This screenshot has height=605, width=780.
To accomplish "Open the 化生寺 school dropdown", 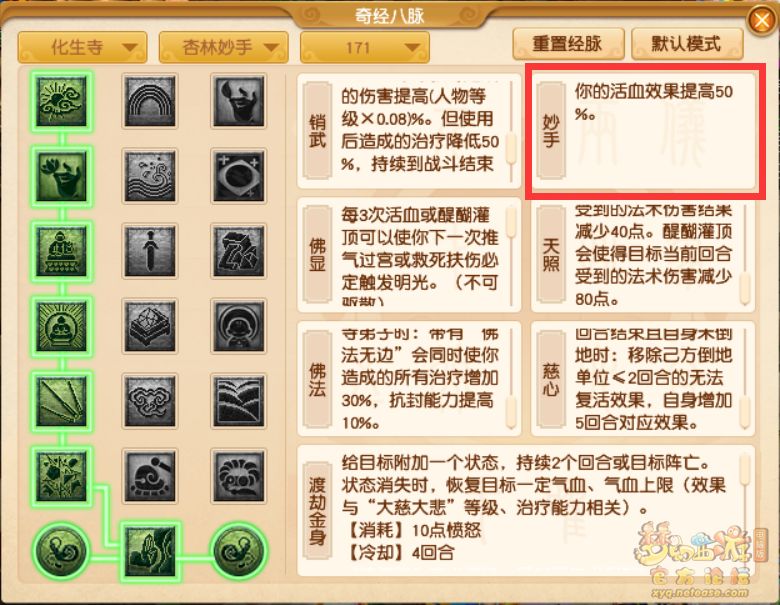I will tap(83, 47).
